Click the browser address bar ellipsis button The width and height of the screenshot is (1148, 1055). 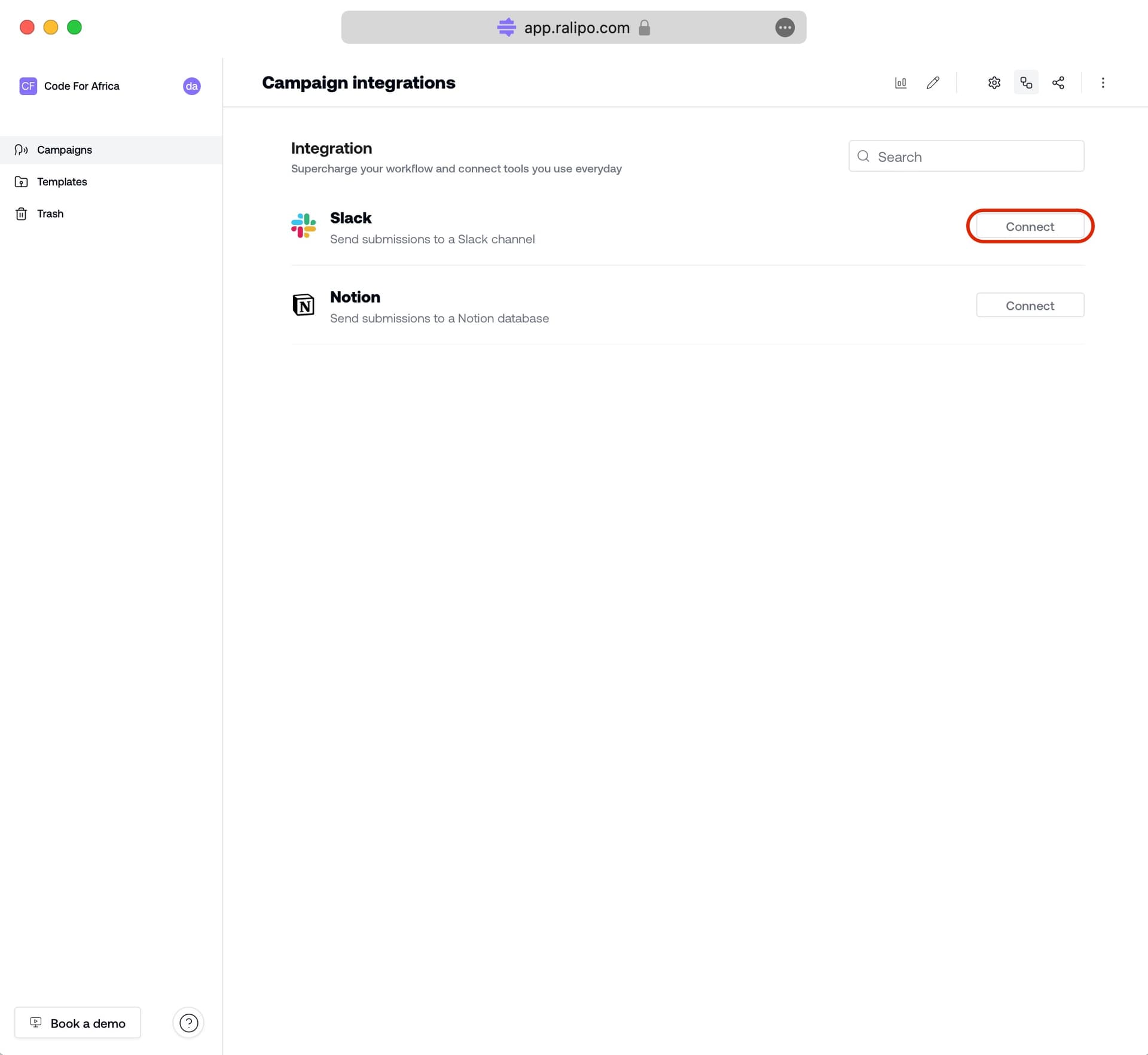click(x=784, y=28)
